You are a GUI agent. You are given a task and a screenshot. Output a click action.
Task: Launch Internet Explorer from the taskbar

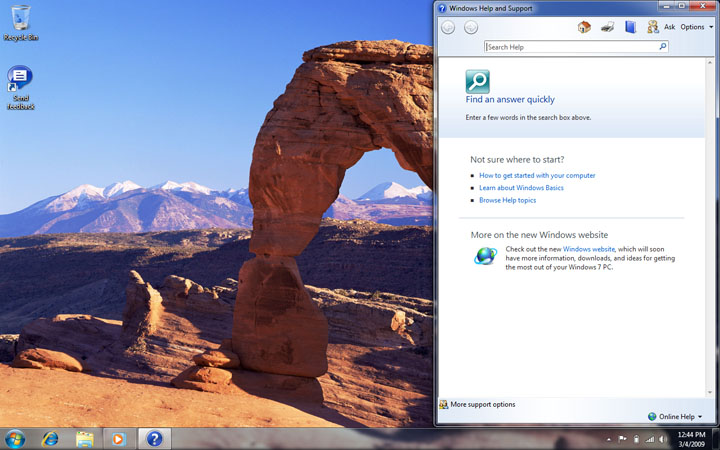coord(50,439)
